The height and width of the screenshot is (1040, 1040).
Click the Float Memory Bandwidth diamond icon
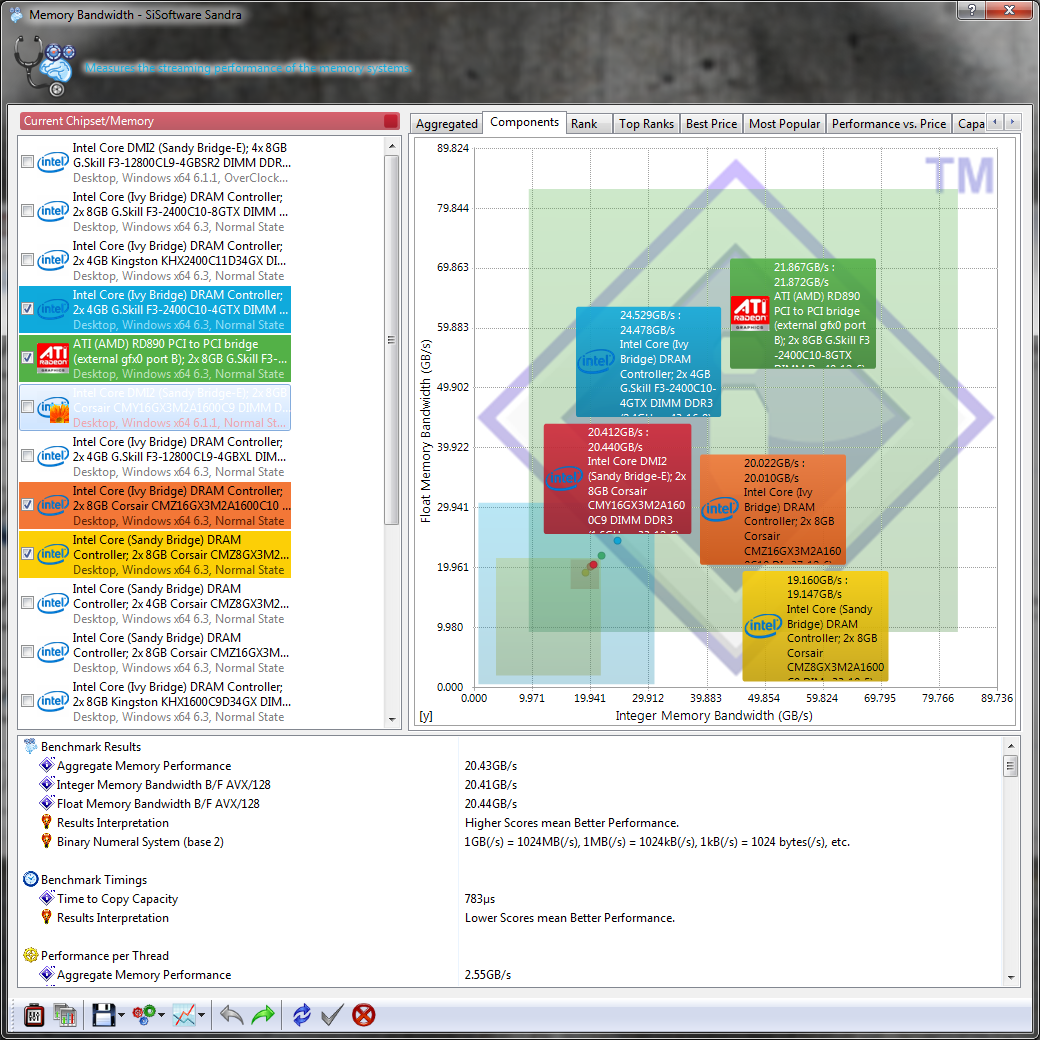coord(46,803)
